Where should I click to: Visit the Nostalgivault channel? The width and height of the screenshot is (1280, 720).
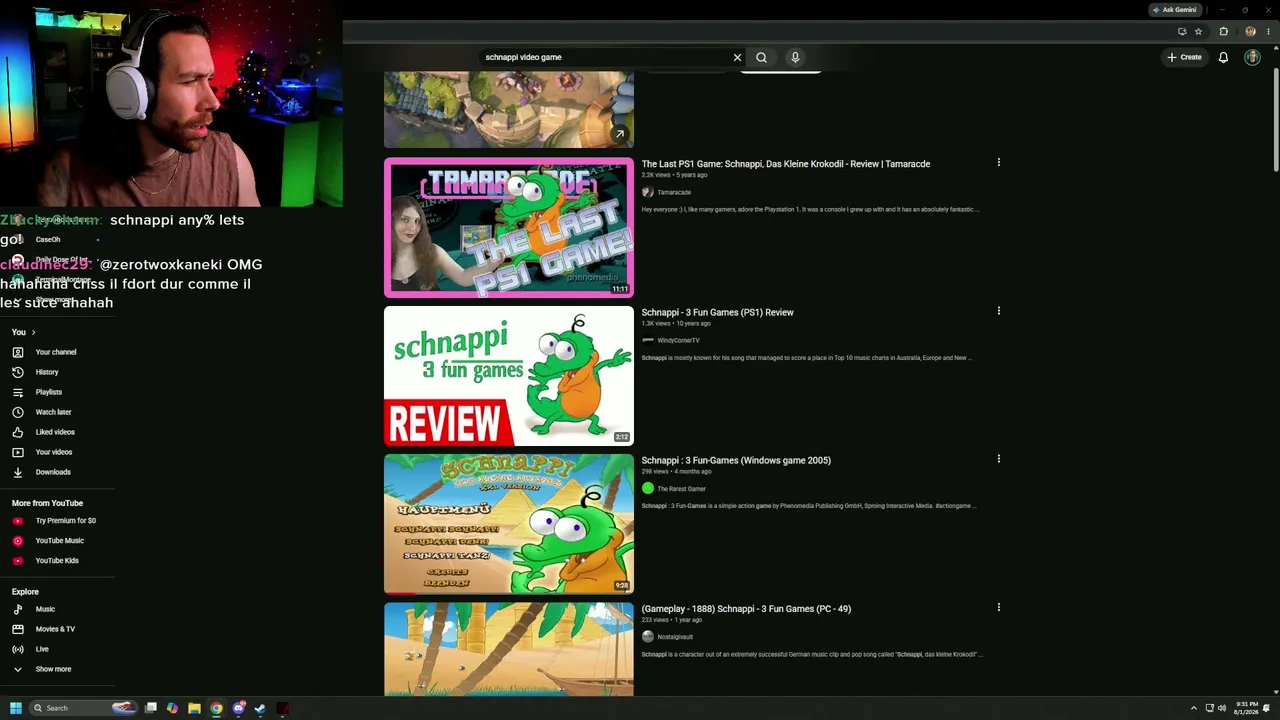pyautogui.click(x=675, y=637)
